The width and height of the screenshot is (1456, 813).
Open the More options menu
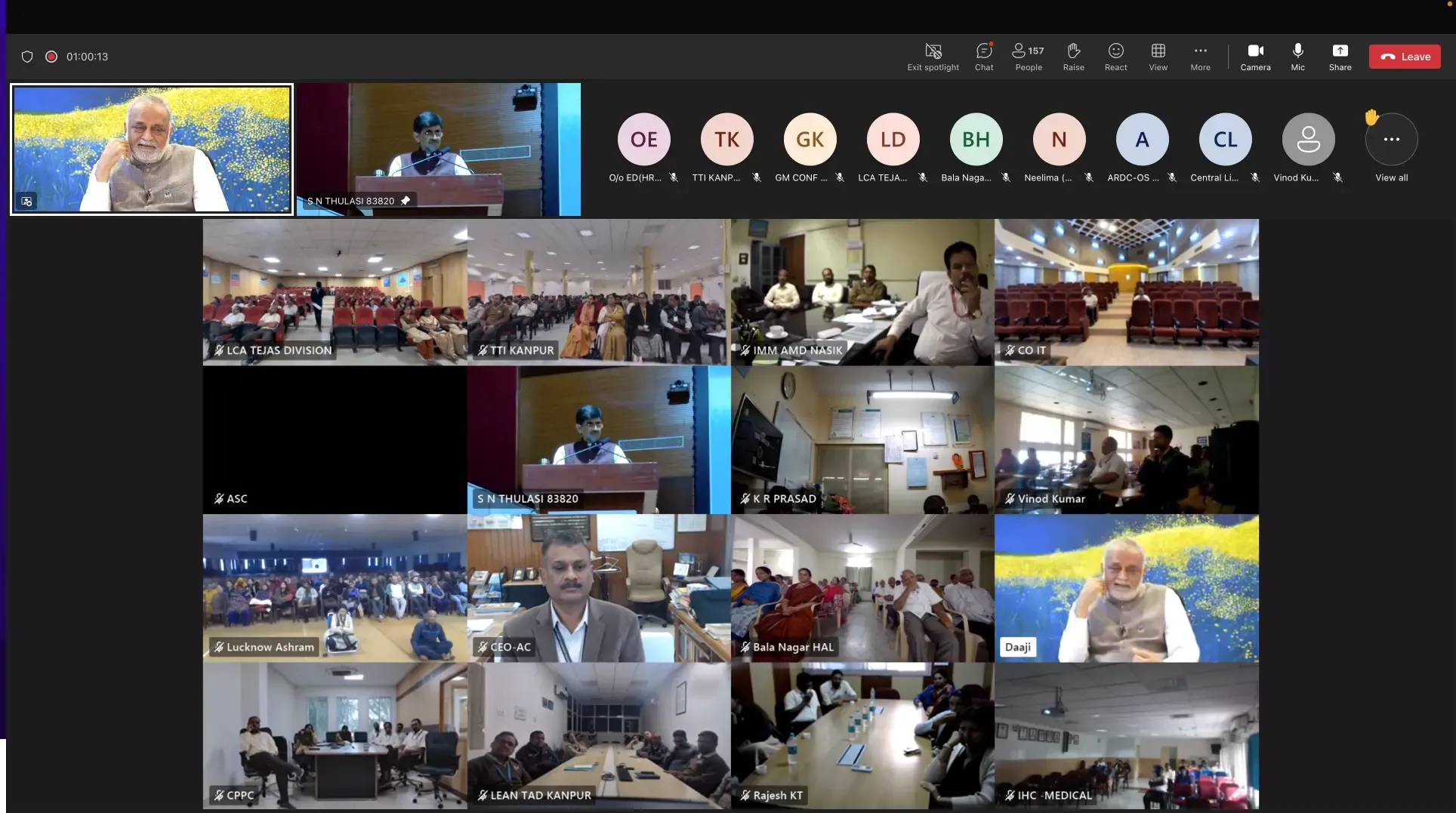point(1200,57)
